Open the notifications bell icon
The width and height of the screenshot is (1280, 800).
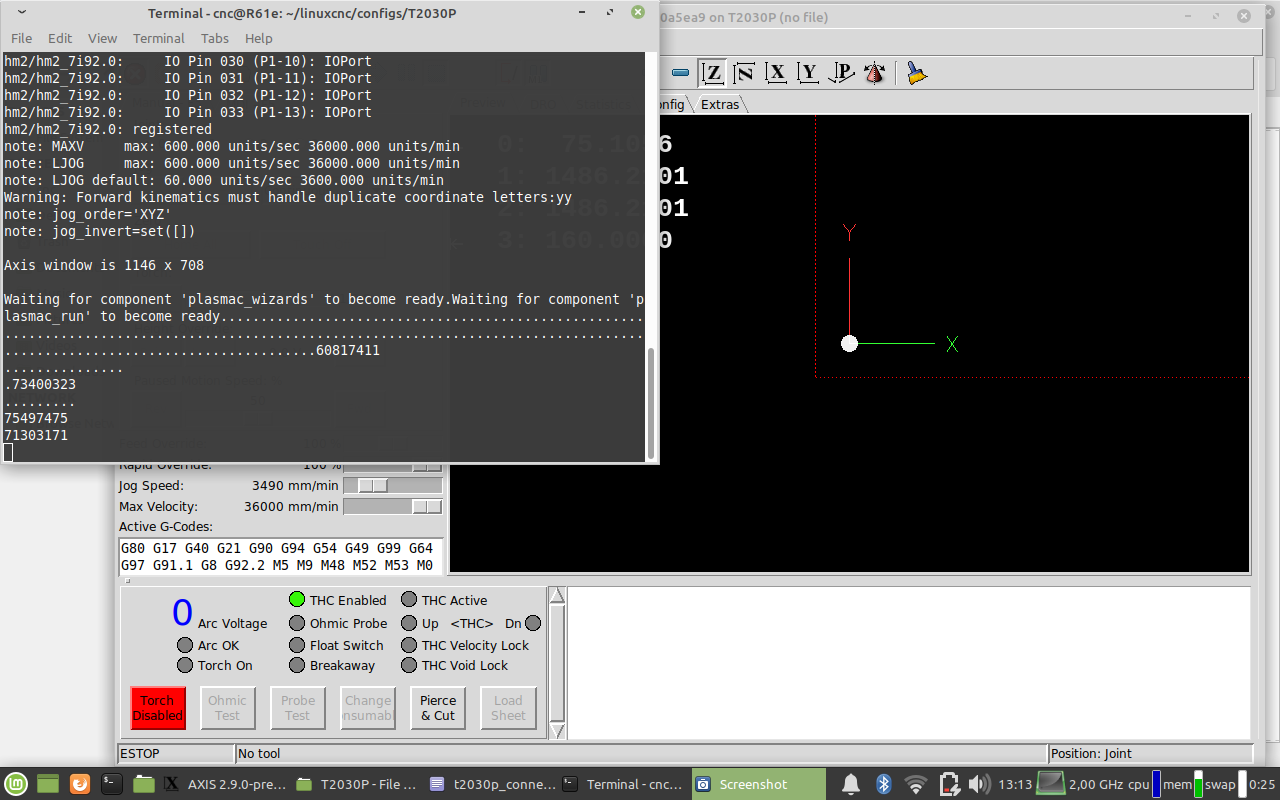851,784
